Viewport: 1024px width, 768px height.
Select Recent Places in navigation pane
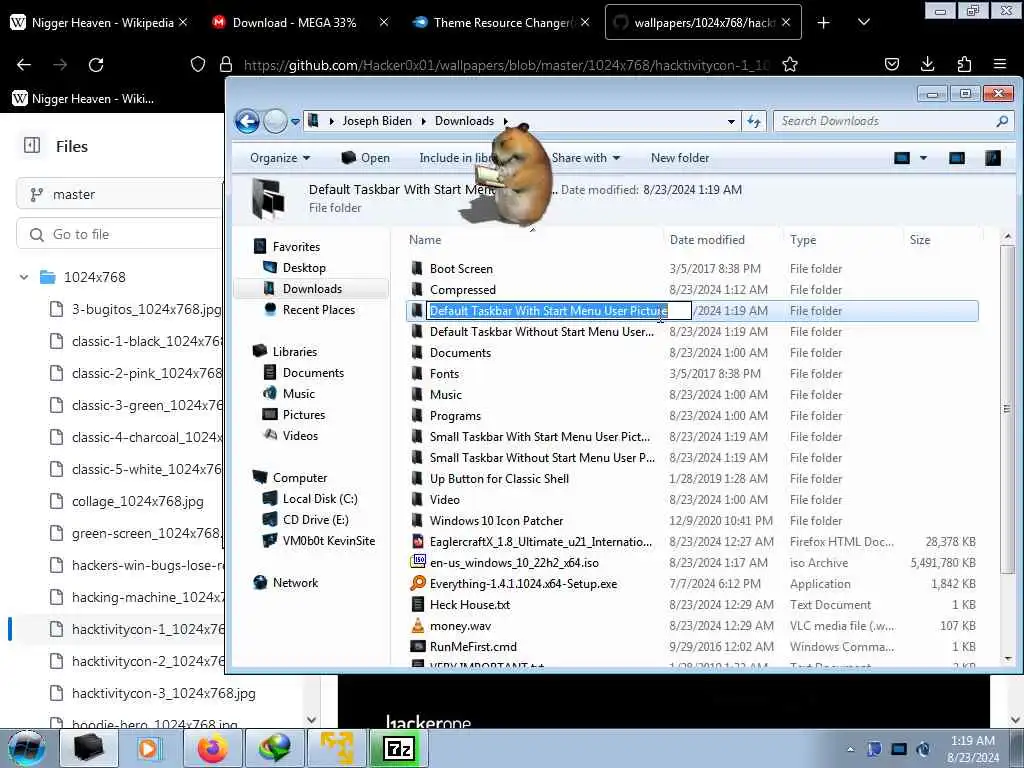(x=319, y=310)
